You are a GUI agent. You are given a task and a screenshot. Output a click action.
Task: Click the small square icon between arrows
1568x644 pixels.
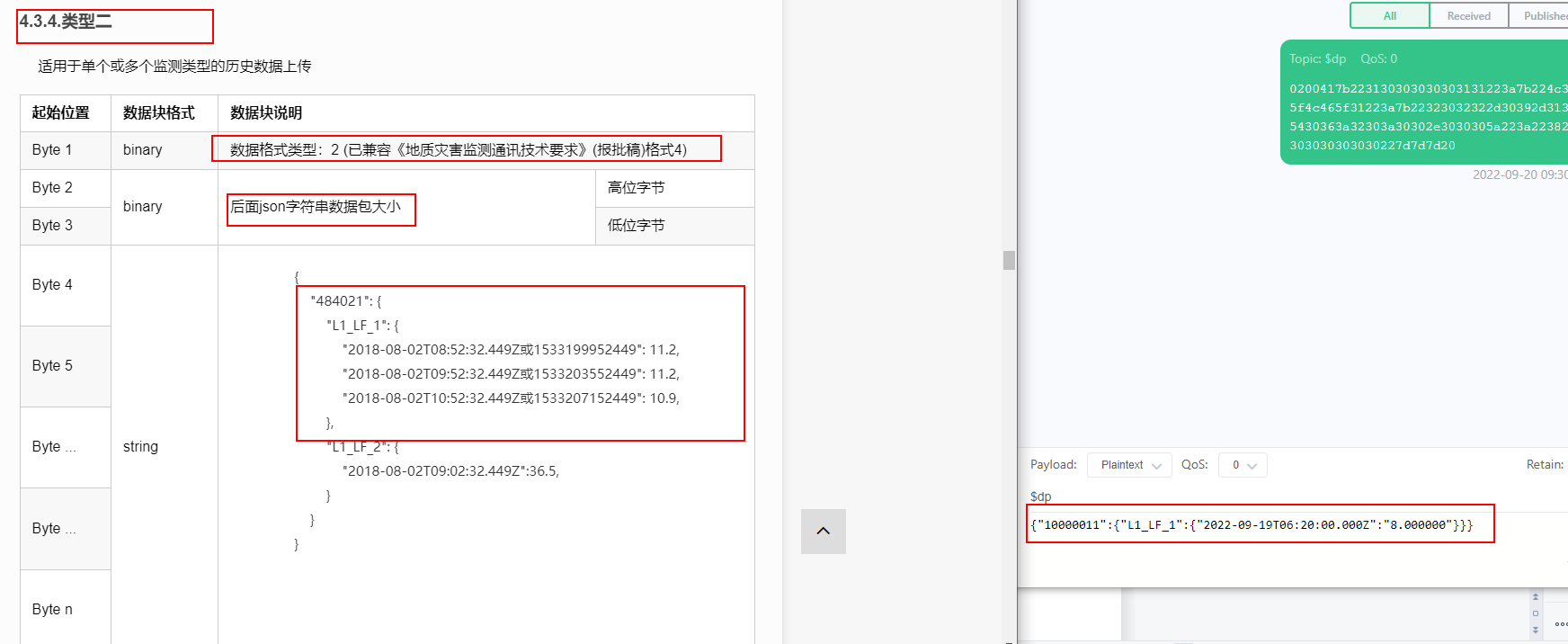[1536, 613]
